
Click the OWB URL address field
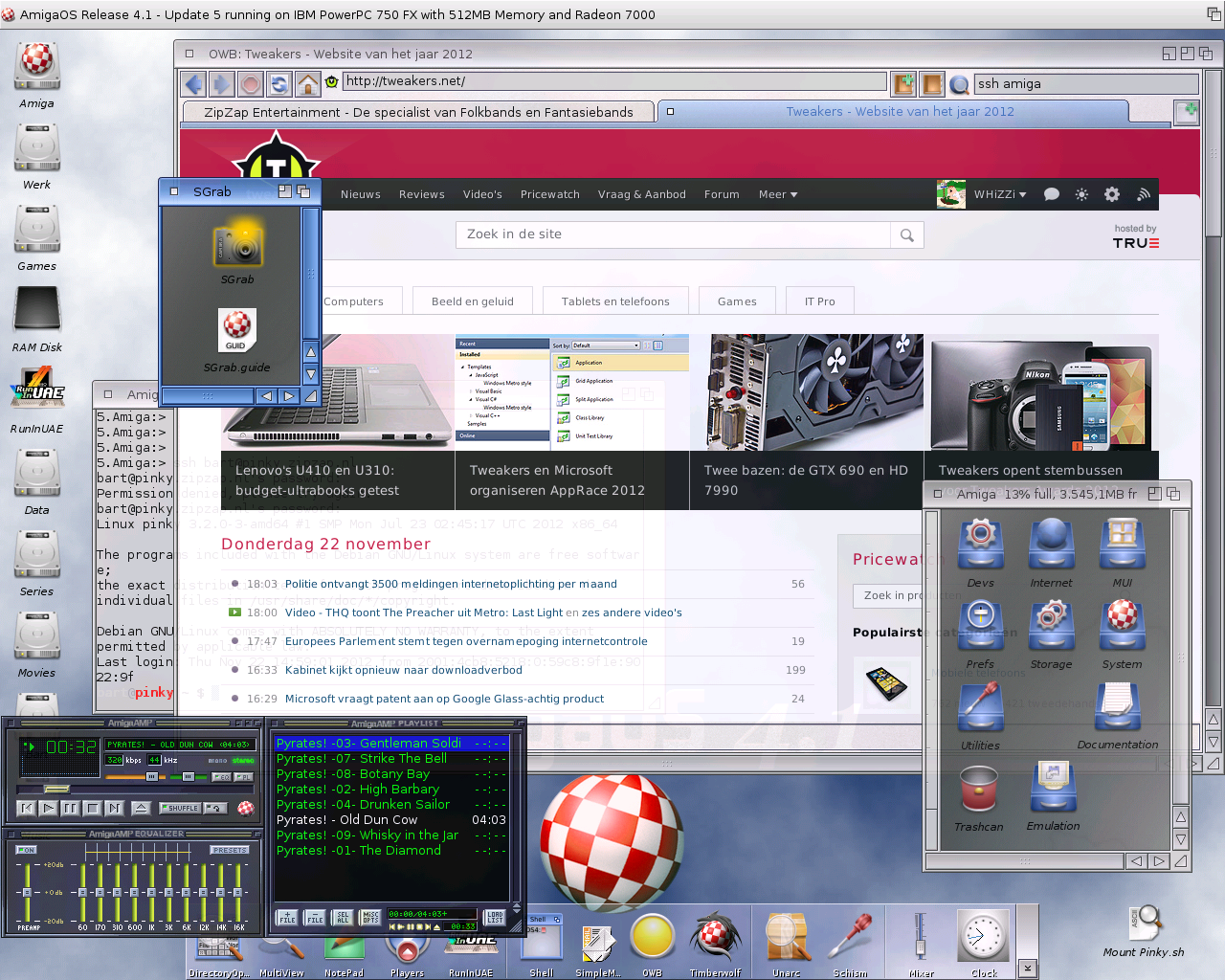point(614,81)
